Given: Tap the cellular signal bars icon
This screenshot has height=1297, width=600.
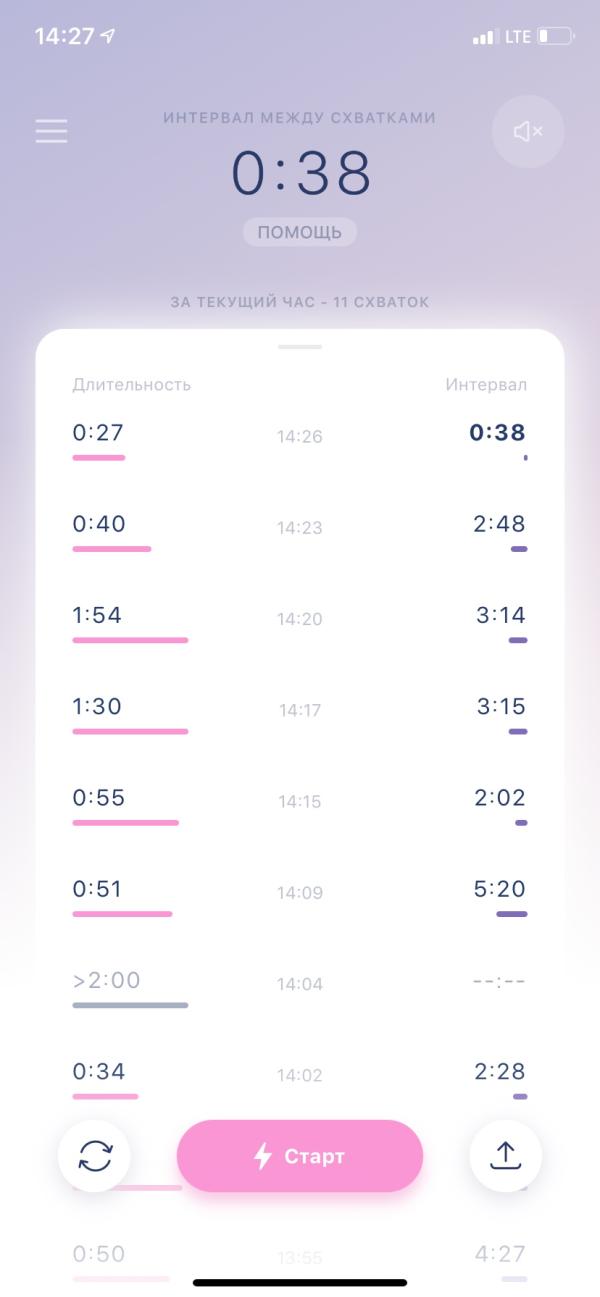Looking at the screenshot, I should [485, 37].
